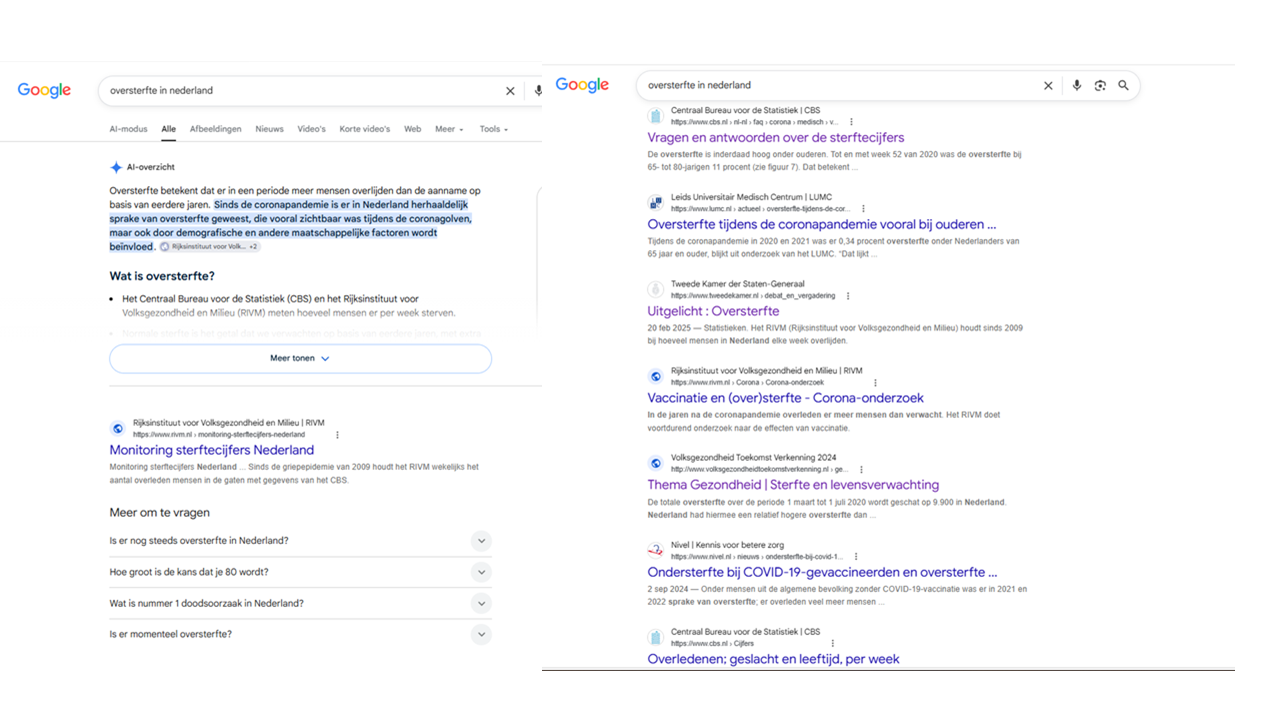Click Nivel favicon in right results
Screen dimensions: 1280x720
(x=655, y=551)
